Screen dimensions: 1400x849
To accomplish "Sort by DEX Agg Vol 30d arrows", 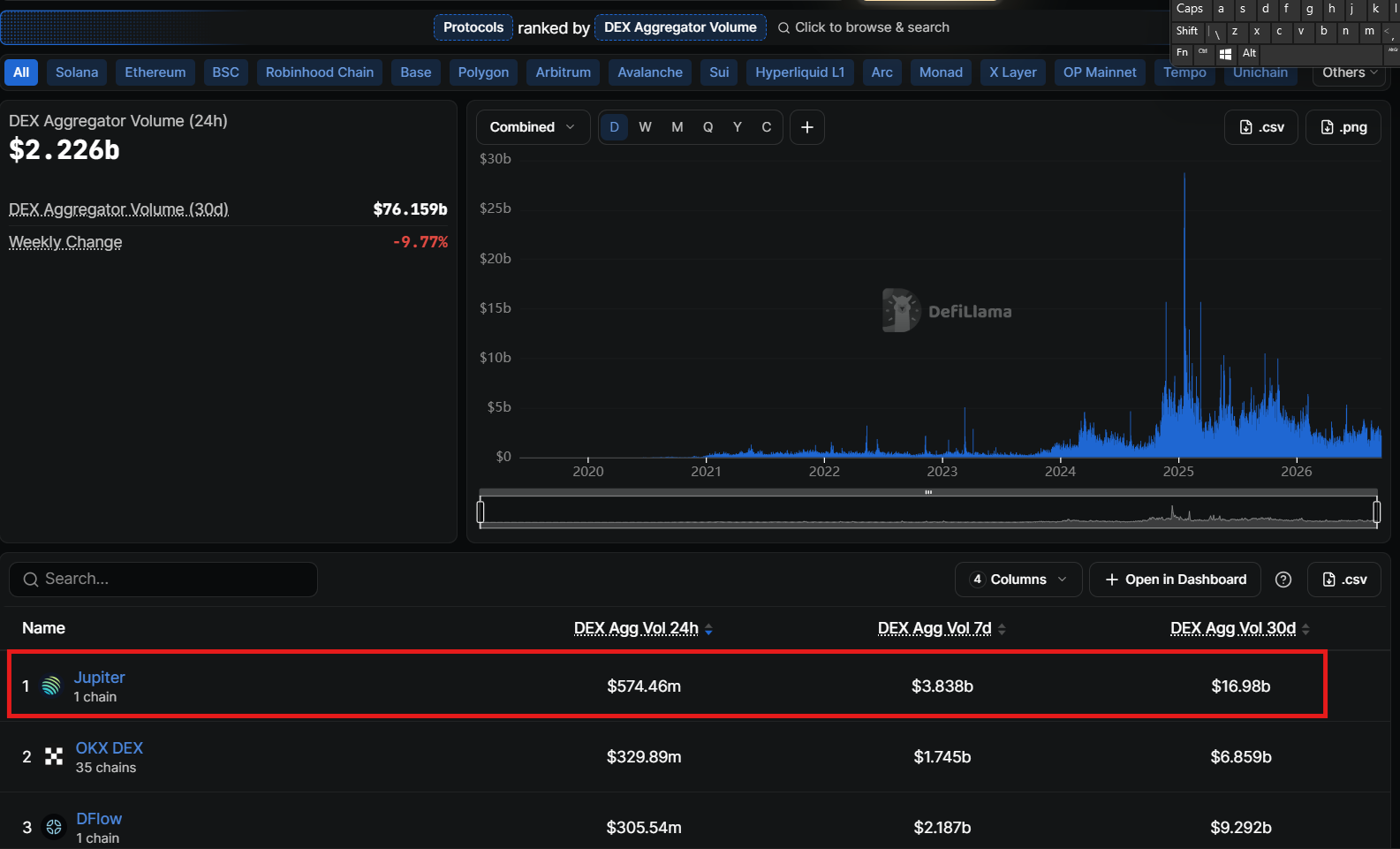I will (1305, 629).
